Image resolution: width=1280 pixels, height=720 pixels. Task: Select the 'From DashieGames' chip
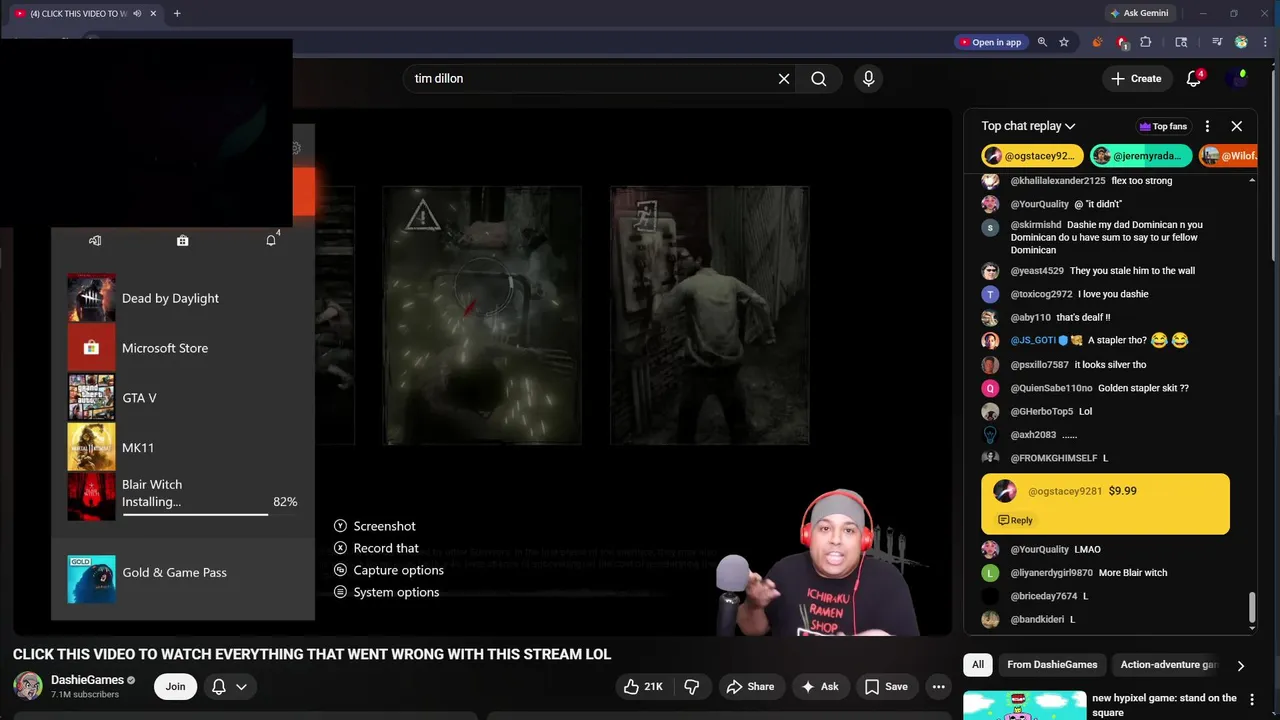[x=1052, y=664]
